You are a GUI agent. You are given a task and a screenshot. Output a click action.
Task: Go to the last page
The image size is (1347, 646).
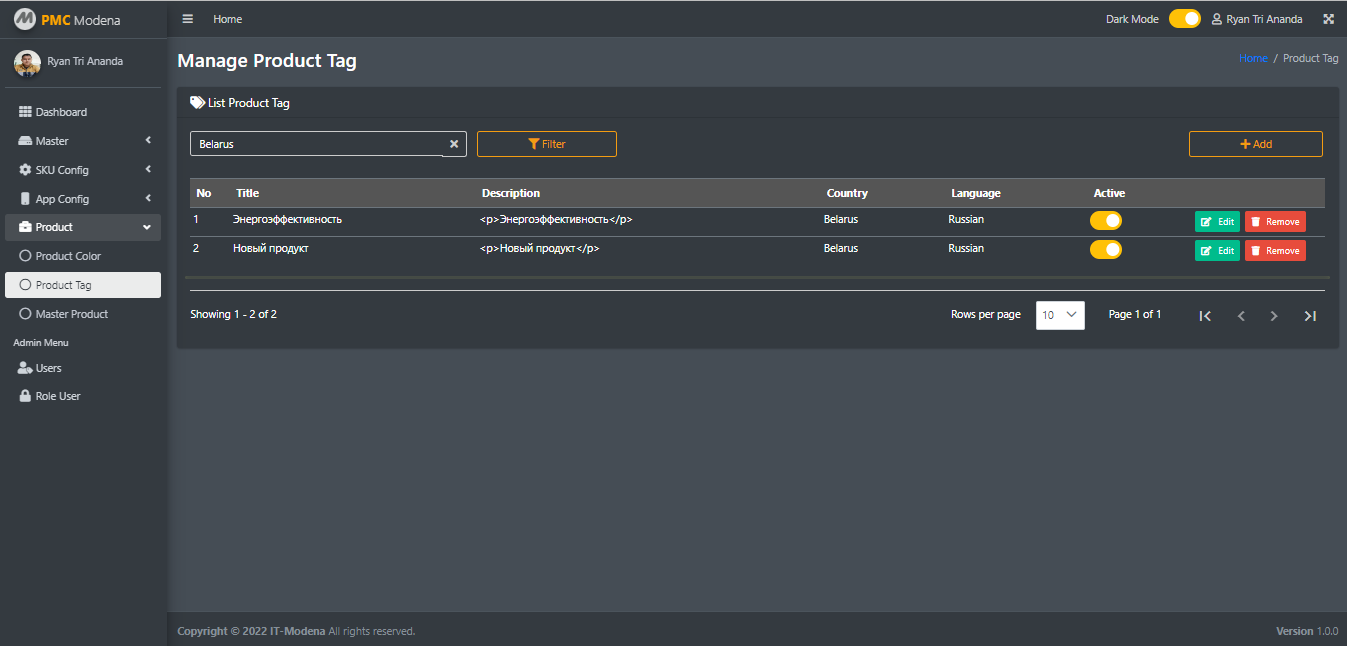[x=1310, y=316]
